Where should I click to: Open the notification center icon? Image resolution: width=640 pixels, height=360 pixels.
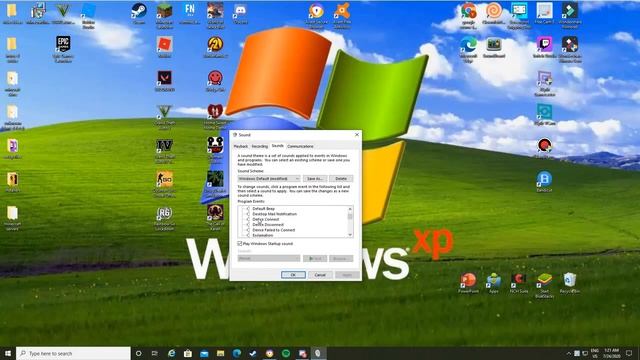629,353
